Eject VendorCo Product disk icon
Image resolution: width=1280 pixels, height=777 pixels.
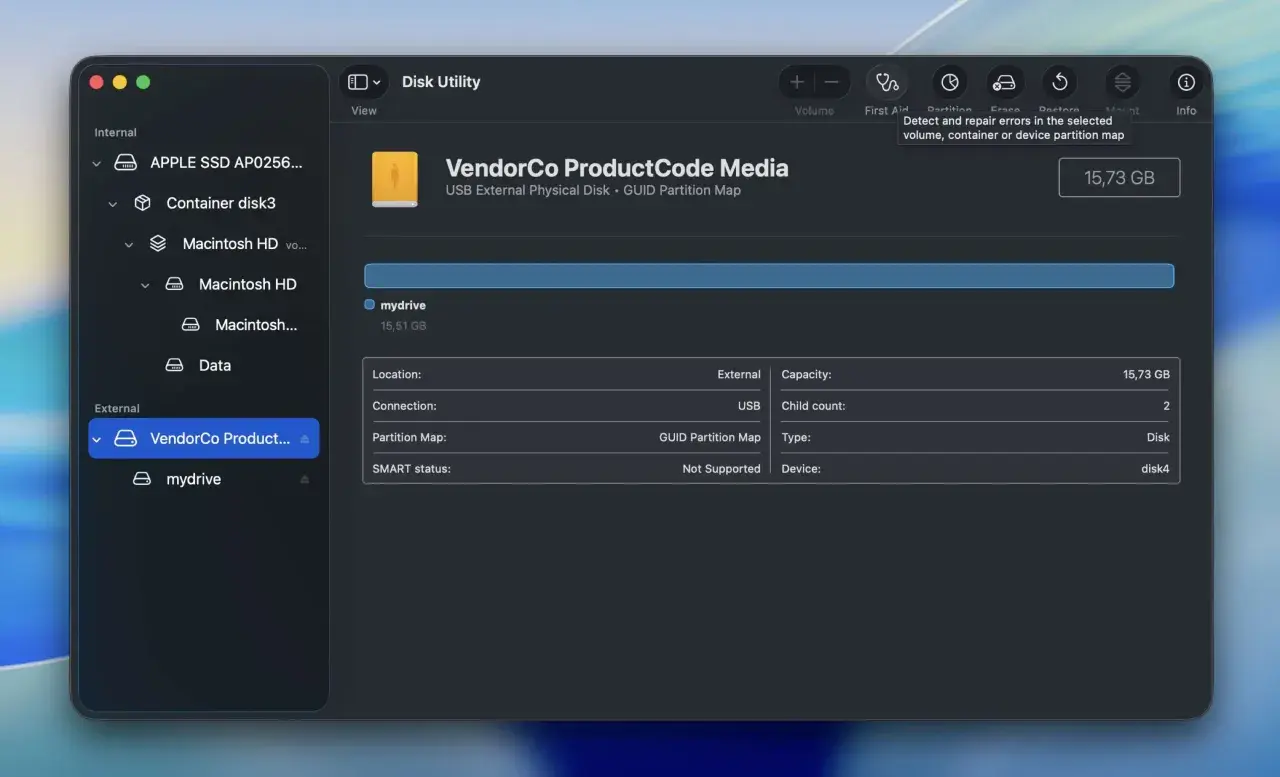(x=305, y=439)
